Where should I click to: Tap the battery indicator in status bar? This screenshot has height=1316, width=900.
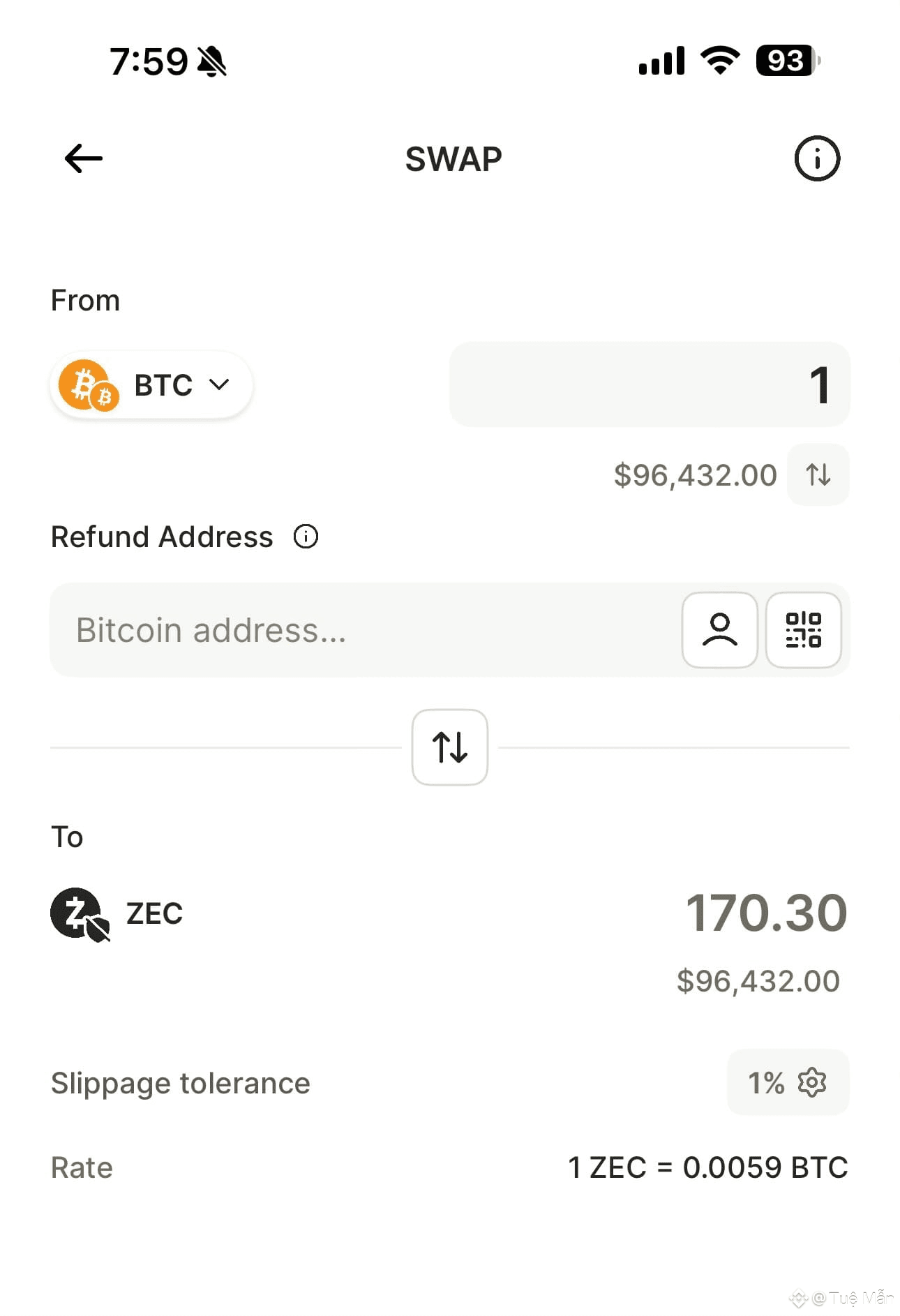click(x=786, y=61)
